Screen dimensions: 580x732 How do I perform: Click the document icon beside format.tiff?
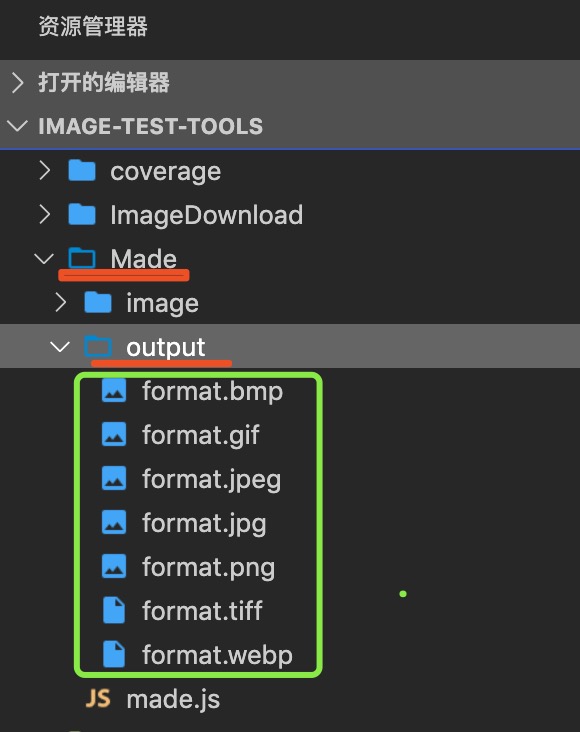114,610
